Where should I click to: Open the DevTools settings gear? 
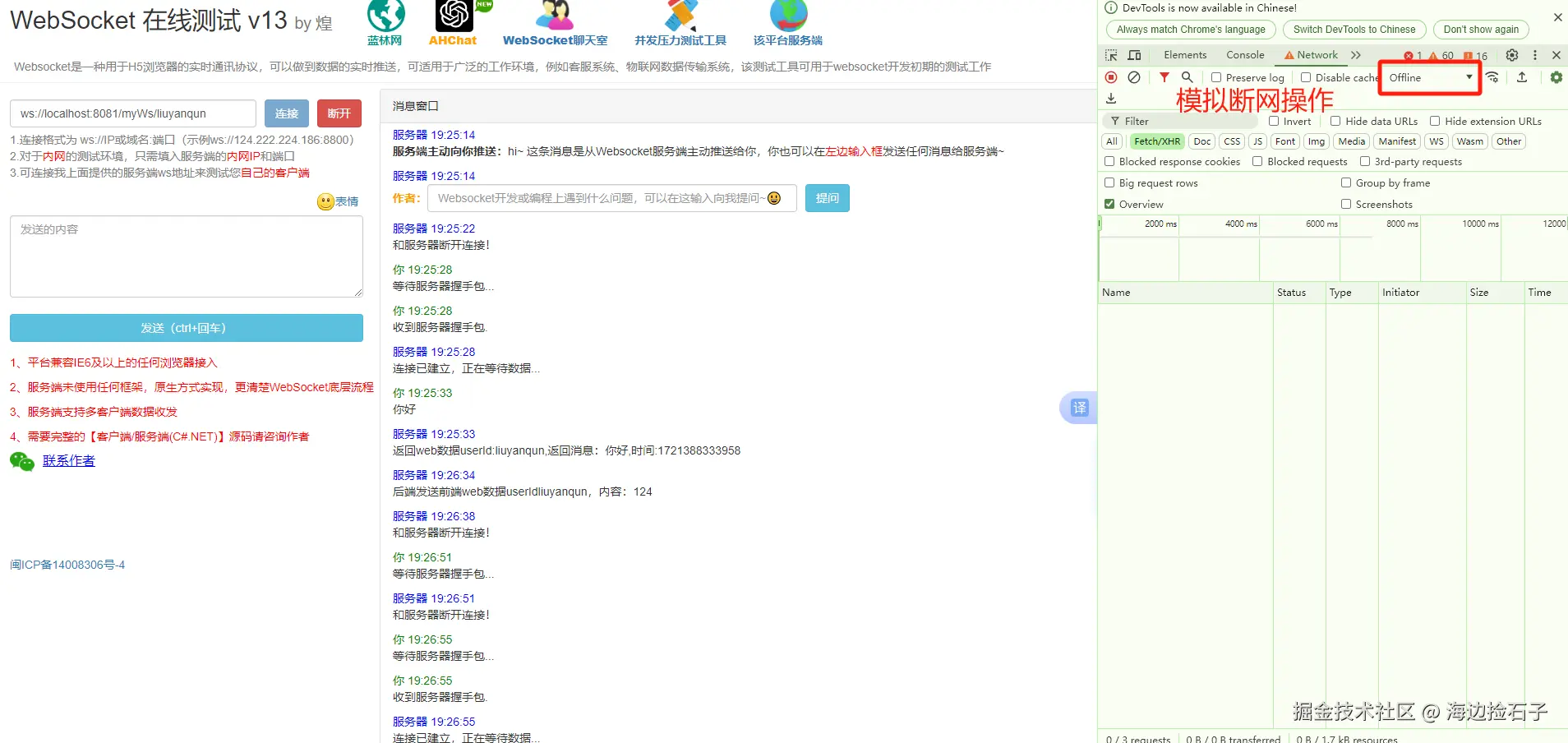click(x=1512, y=55)
